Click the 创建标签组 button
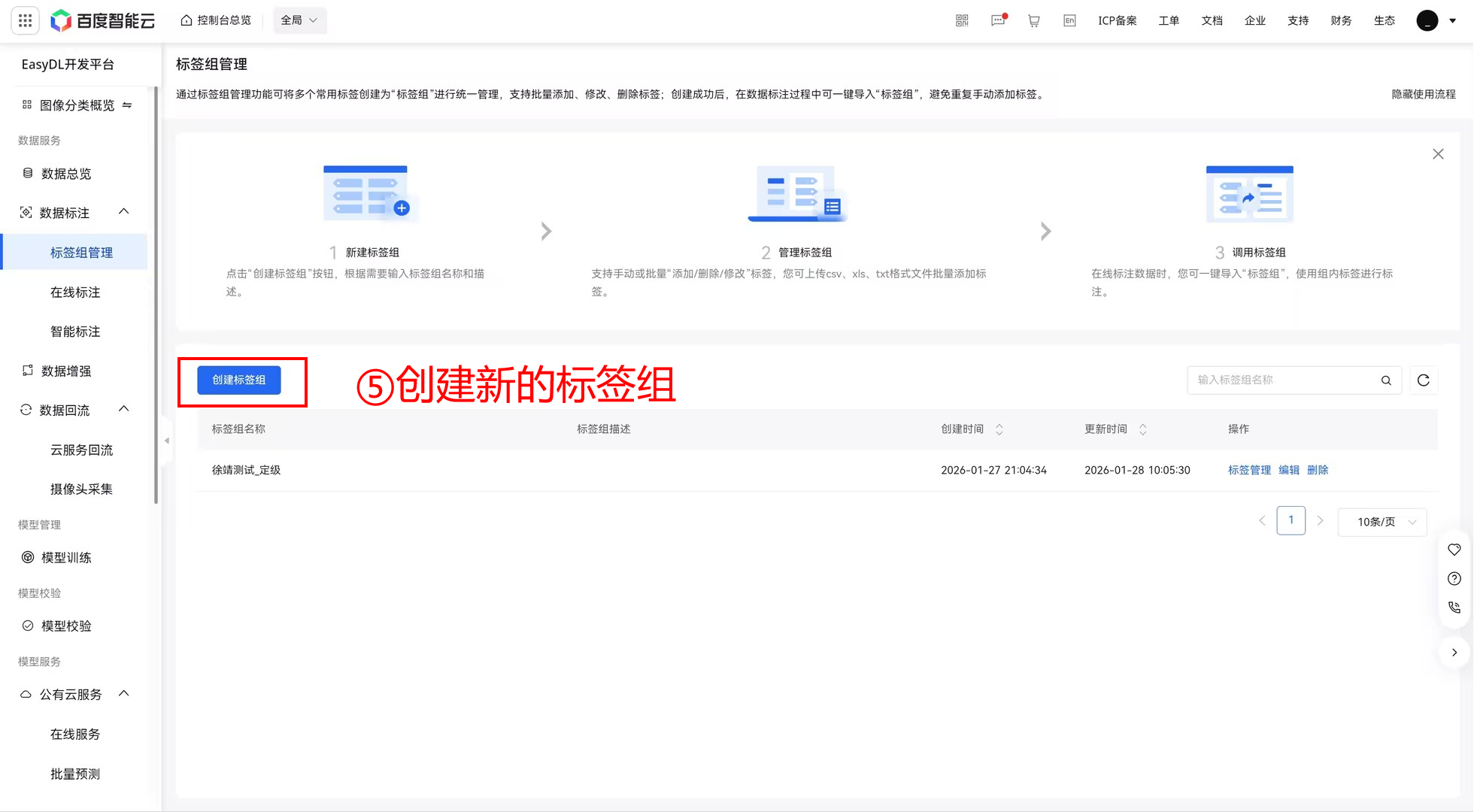The width and height of the screenshot is (1474, 812). click(x=239, y=380)
